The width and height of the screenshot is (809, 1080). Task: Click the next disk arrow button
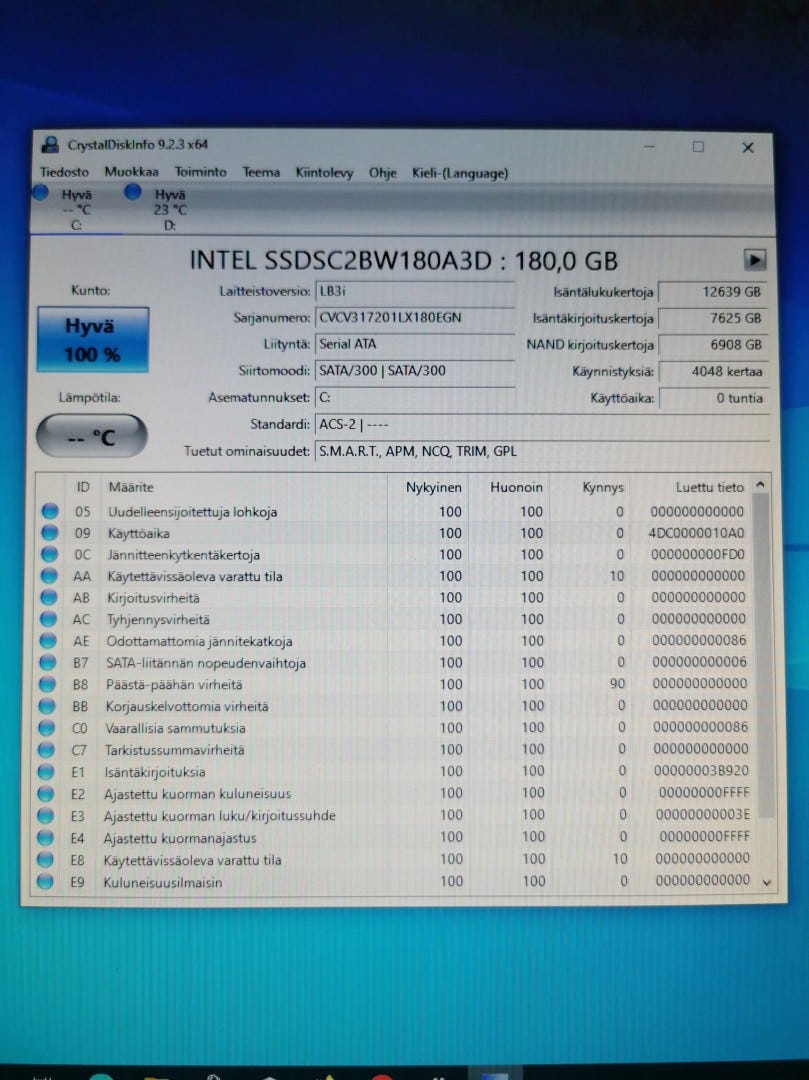point(755,260)
